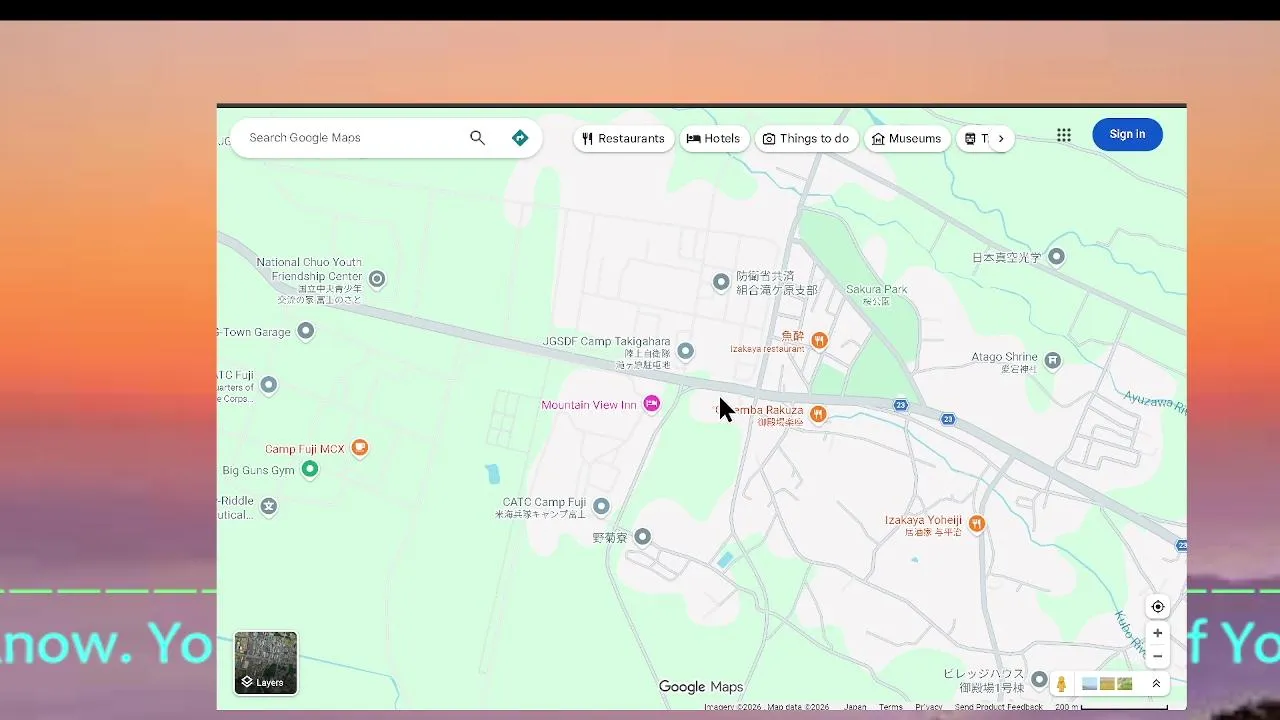Show more category chips with arrow
Viewport: 1280px width, 720px height.
(1000, 139)
